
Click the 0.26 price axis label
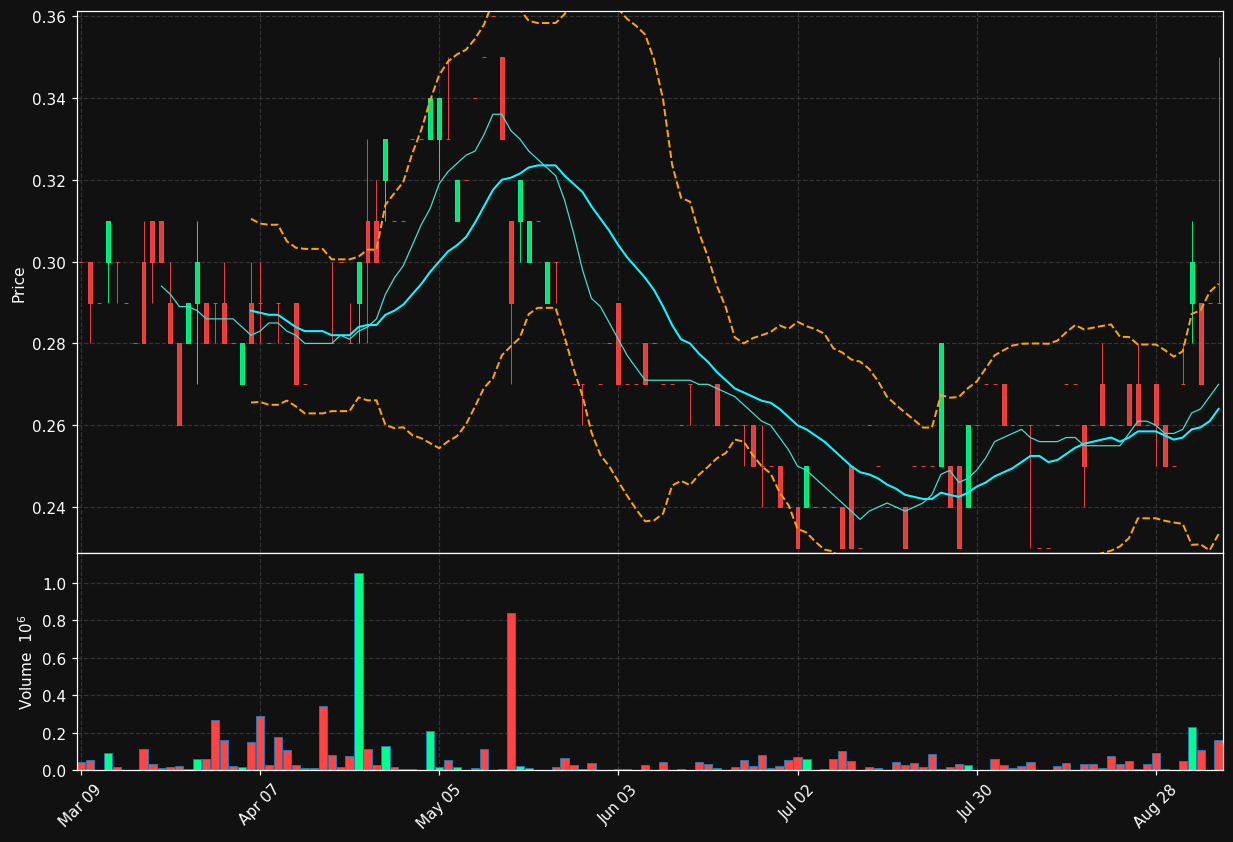tap(50, 426)
